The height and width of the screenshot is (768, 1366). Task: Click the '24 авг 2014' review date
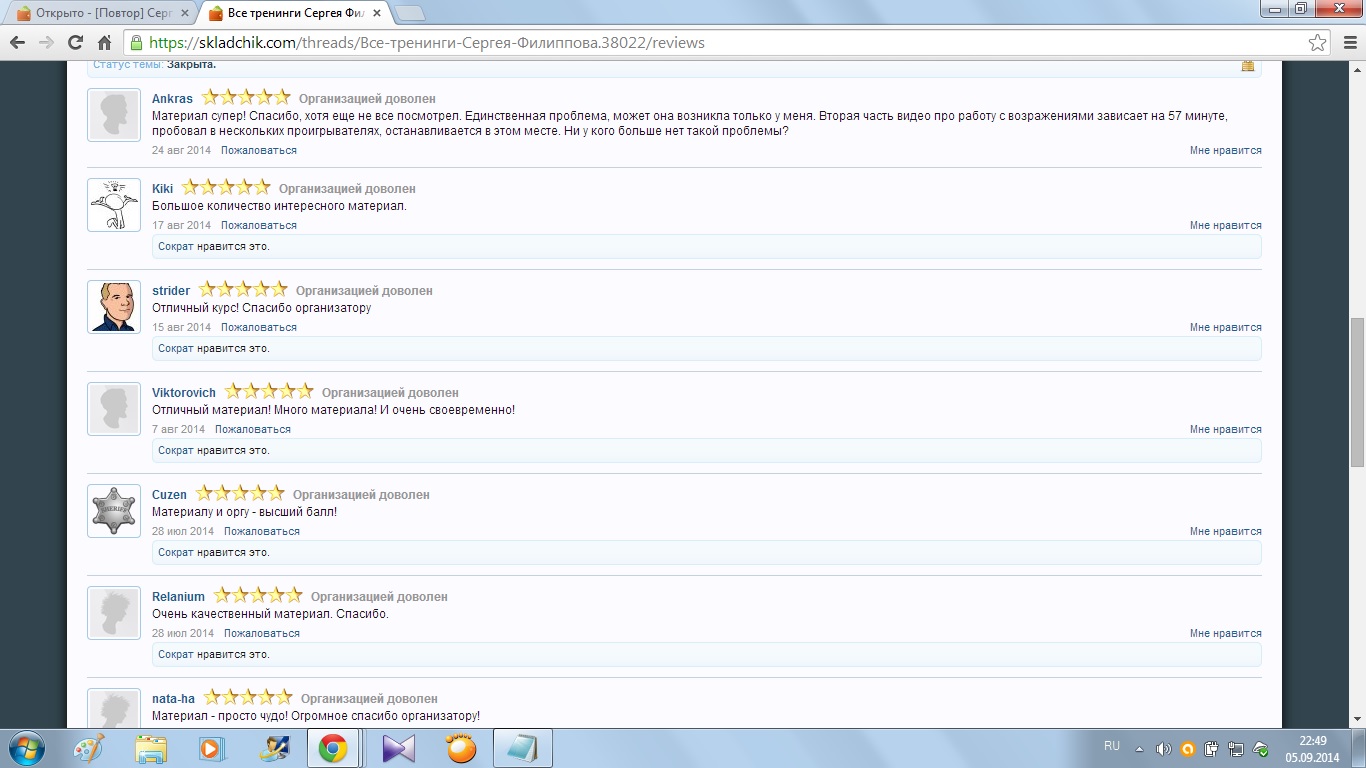182,150
